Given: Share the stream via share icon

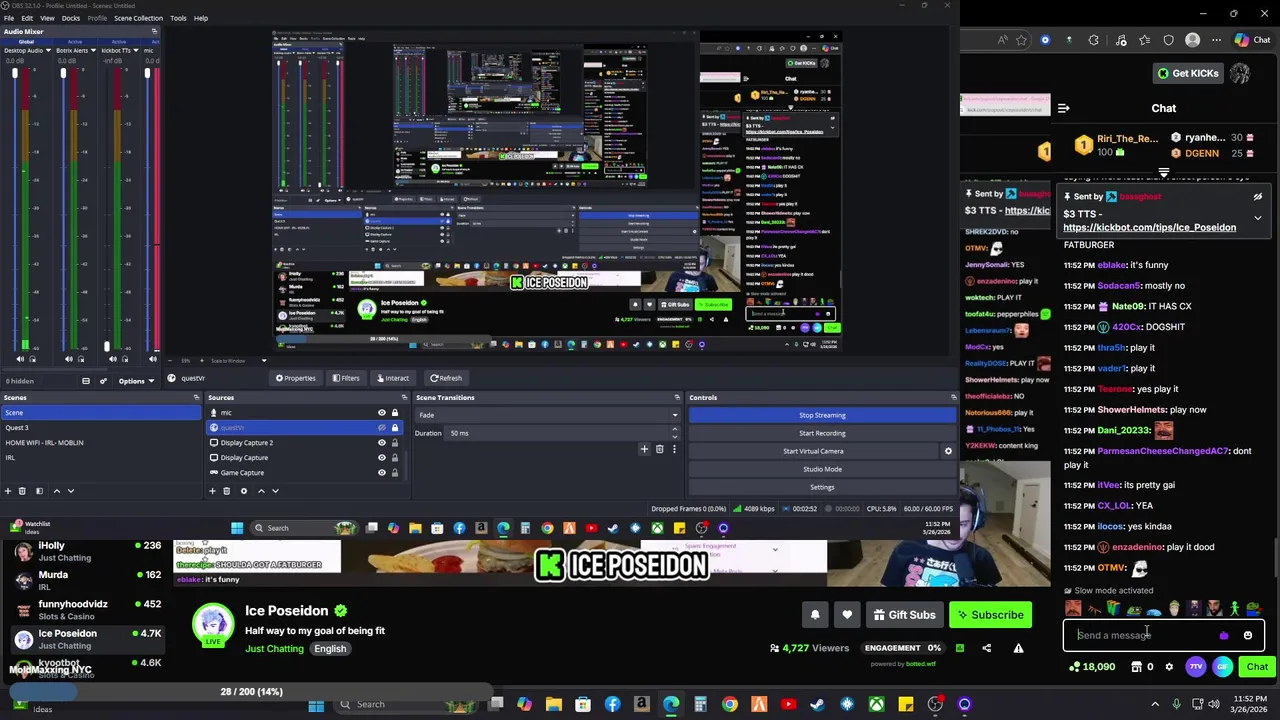Looking at the screenshot, I should tap(986, 648).
